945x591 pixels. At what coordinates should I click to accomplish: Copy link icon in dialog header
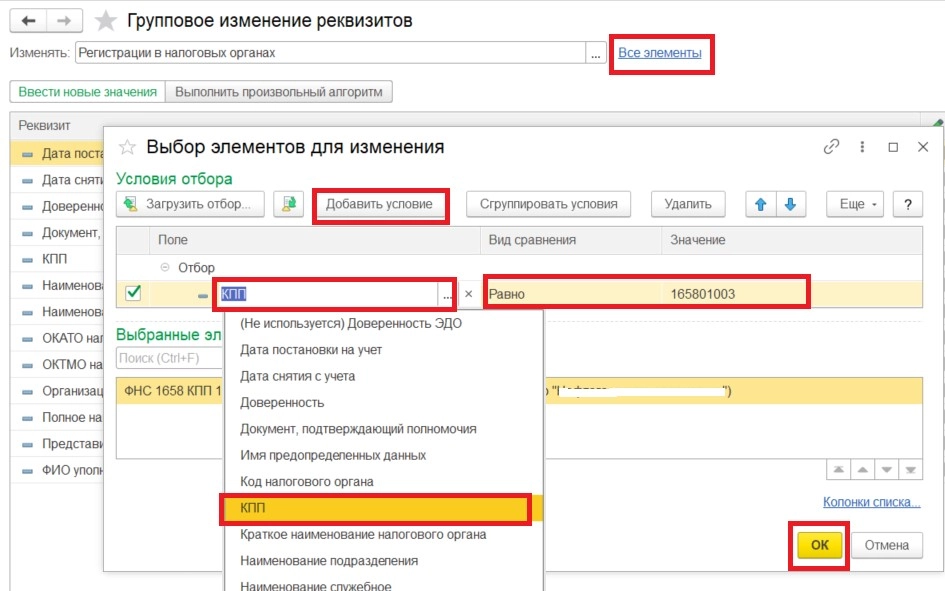831,146
